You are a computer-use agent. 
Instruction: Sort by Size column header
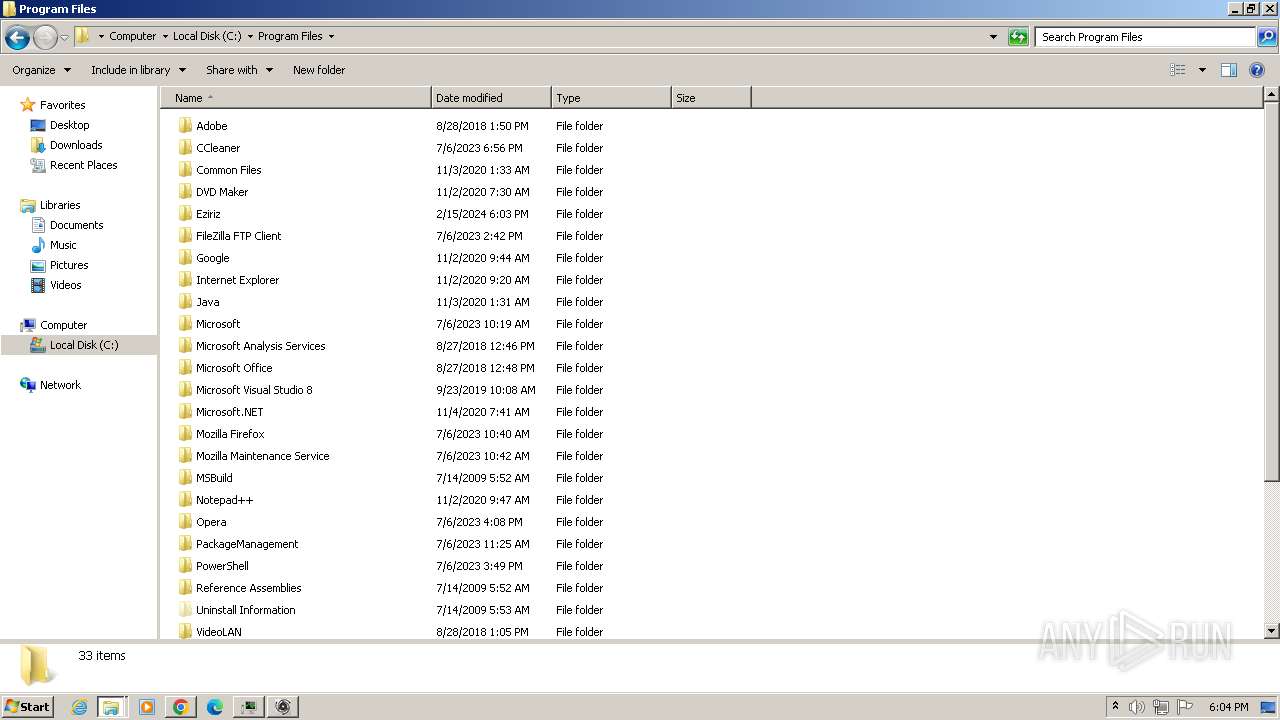click(x=711, y=98)
